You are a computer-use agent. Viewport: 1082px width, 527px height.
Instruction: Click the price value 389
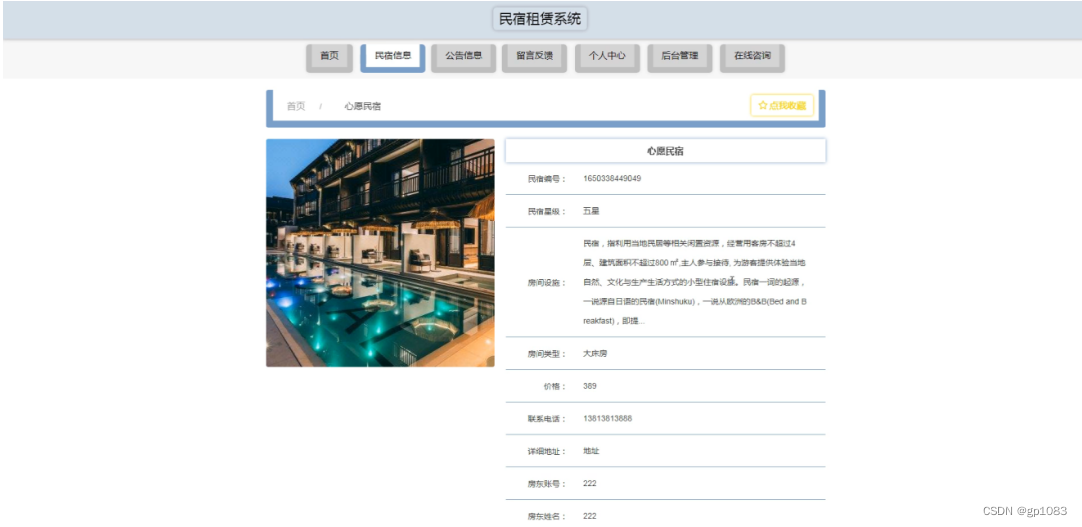[589, 386]
